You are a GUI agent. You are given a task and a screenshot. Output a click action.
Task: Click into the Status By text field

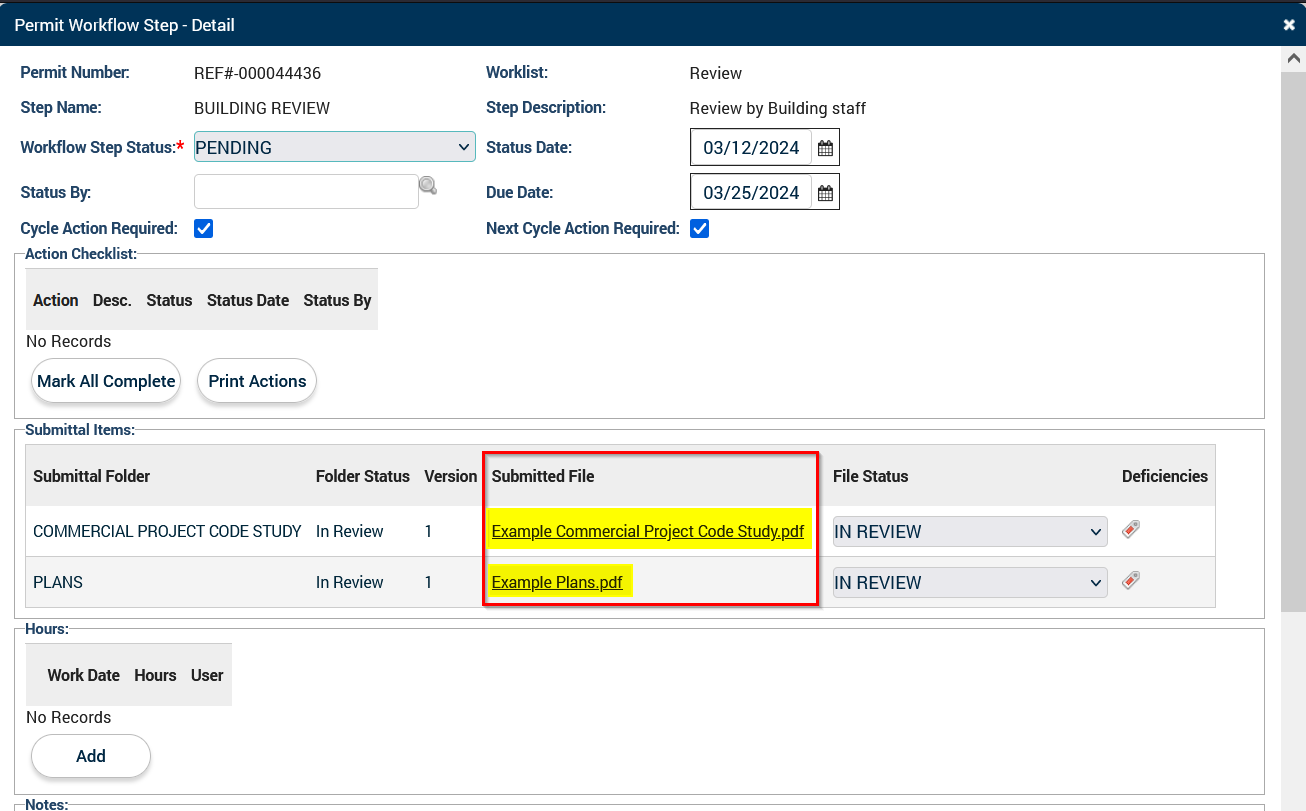tap(305, 192)
